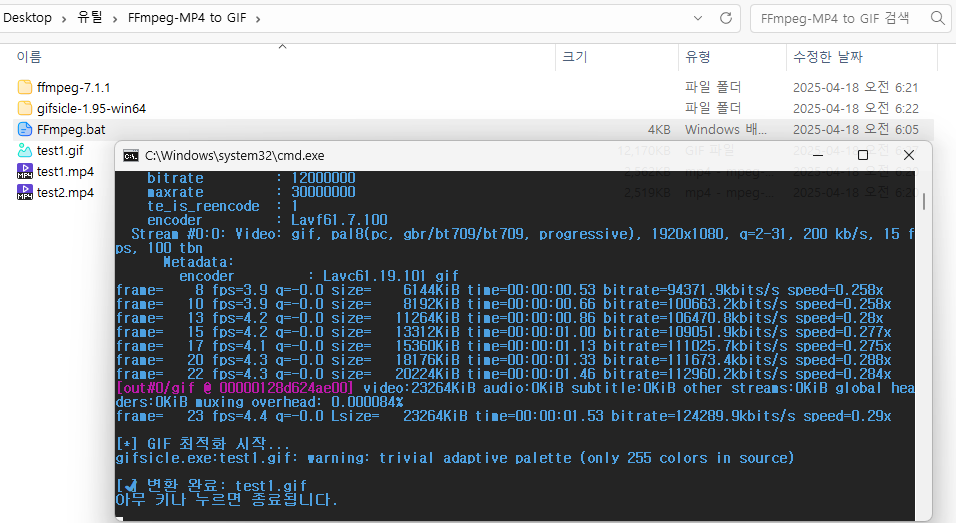Minimize the cmd.exe window

click(818, 155)
